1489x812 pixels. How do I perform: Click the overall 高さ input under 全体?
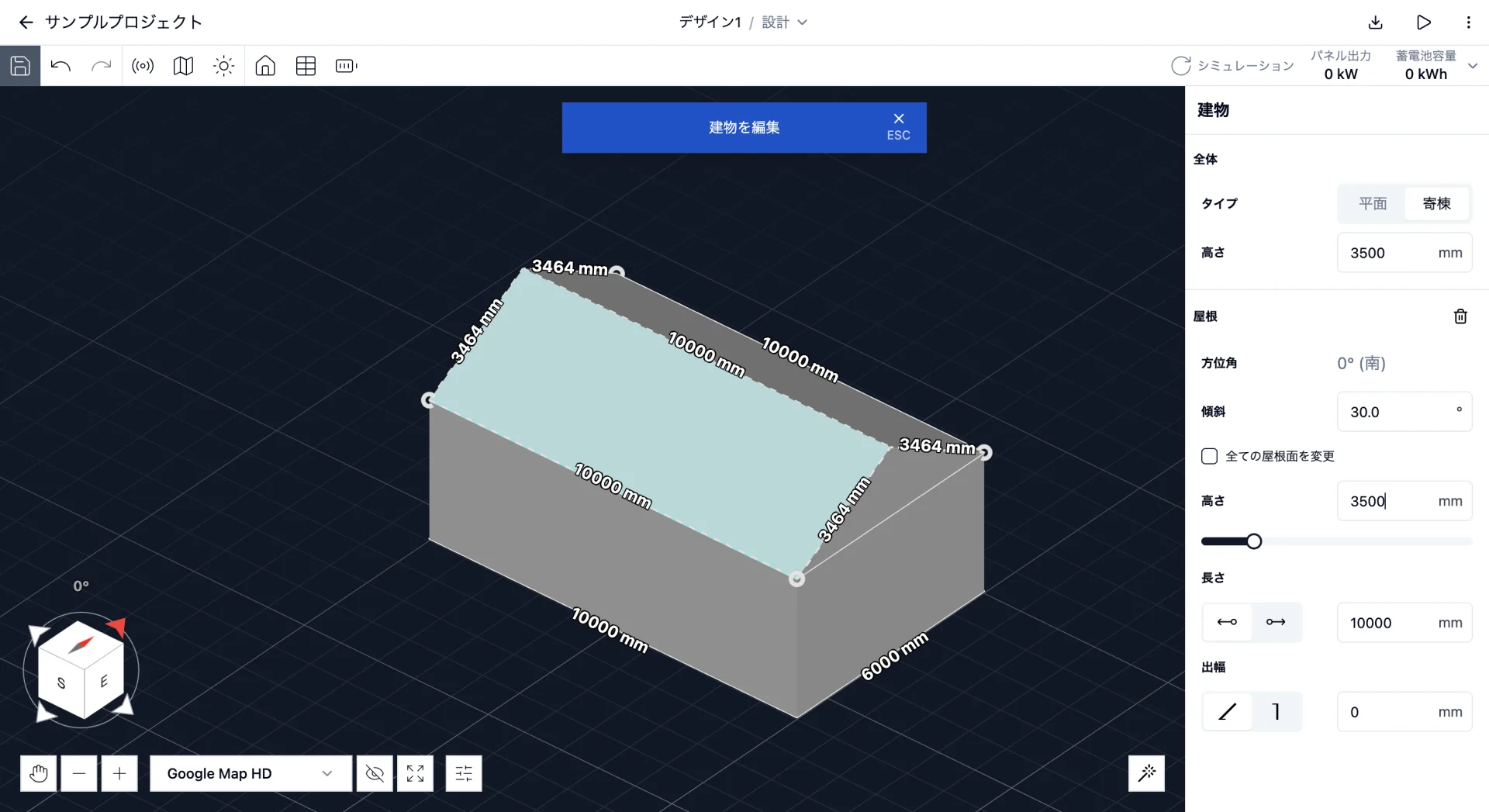click(x=1404, y=253)
